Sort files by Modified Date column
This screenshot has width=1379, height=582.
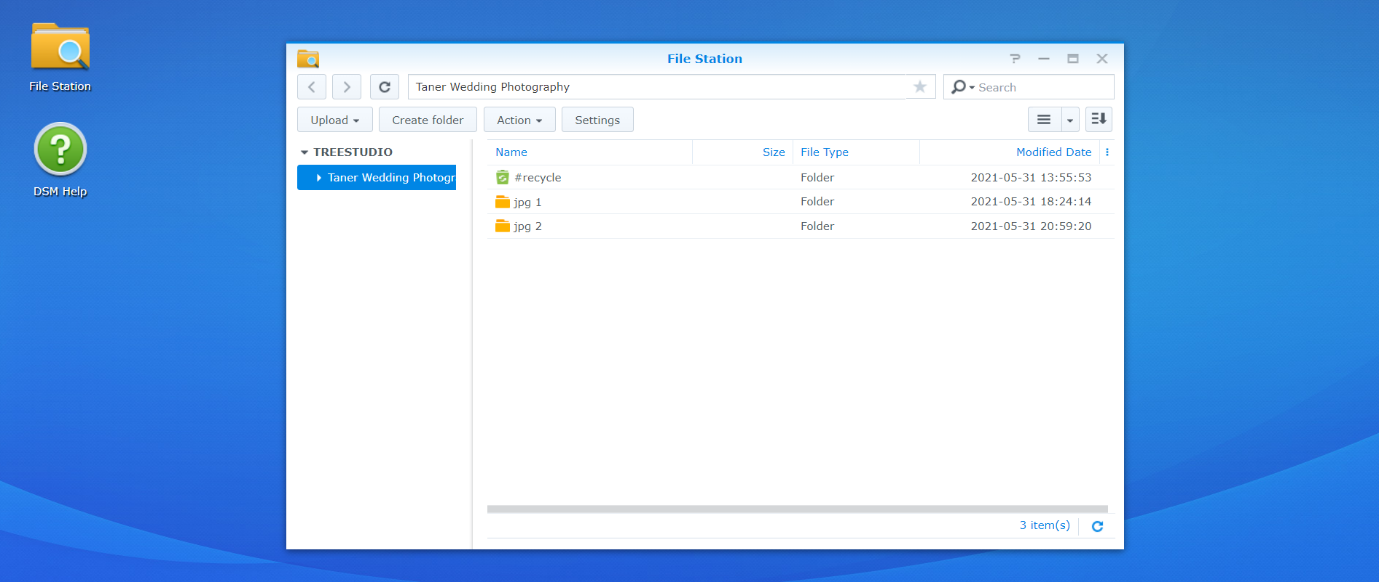tap(1052, 152)
